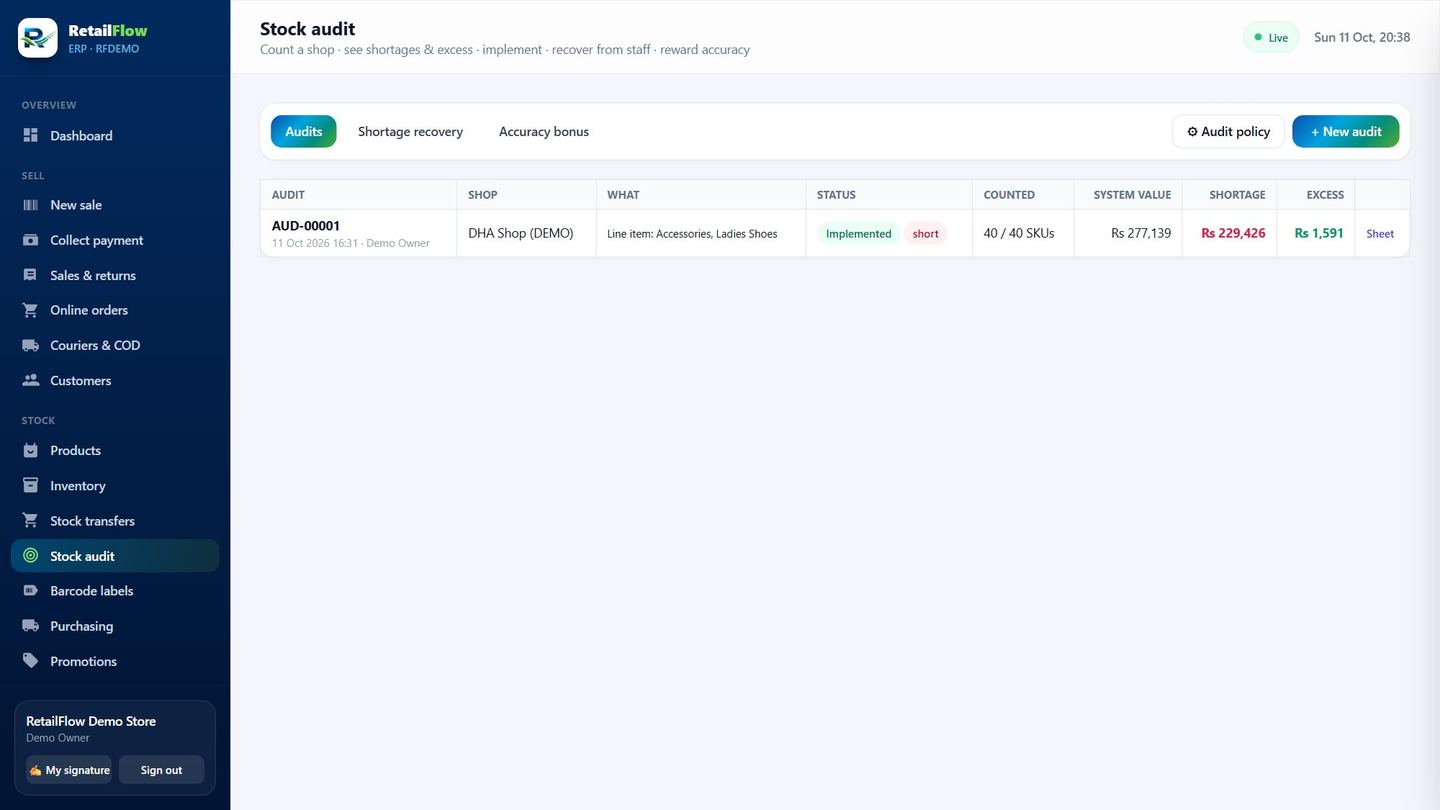Image resolution: width=1440 pixels, height=810 pixels.
Task: Start a New audit
Action: pyautogui.click(x=1346, y=131)
